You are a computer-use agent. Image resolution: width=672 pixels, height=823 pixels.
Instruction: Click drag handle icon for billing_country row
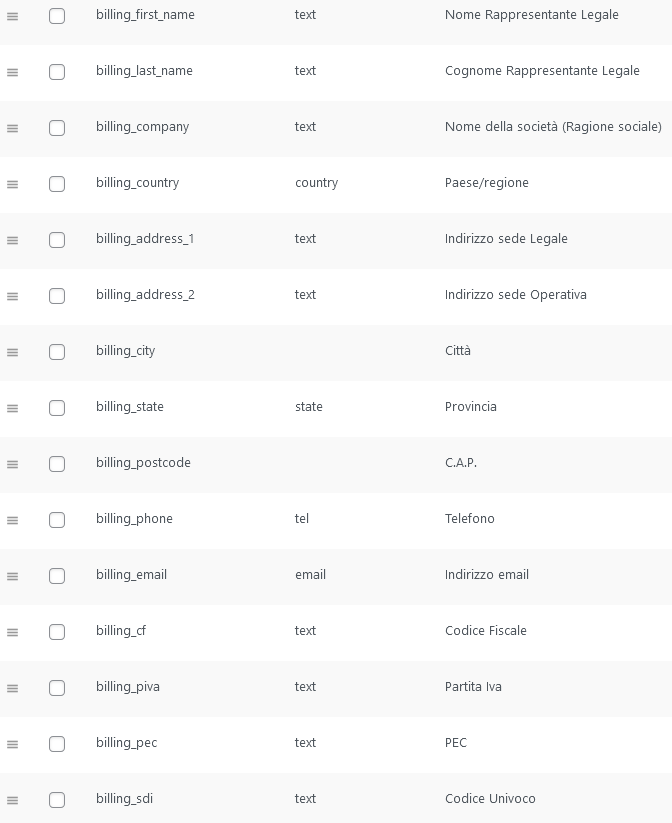[12, 184]
